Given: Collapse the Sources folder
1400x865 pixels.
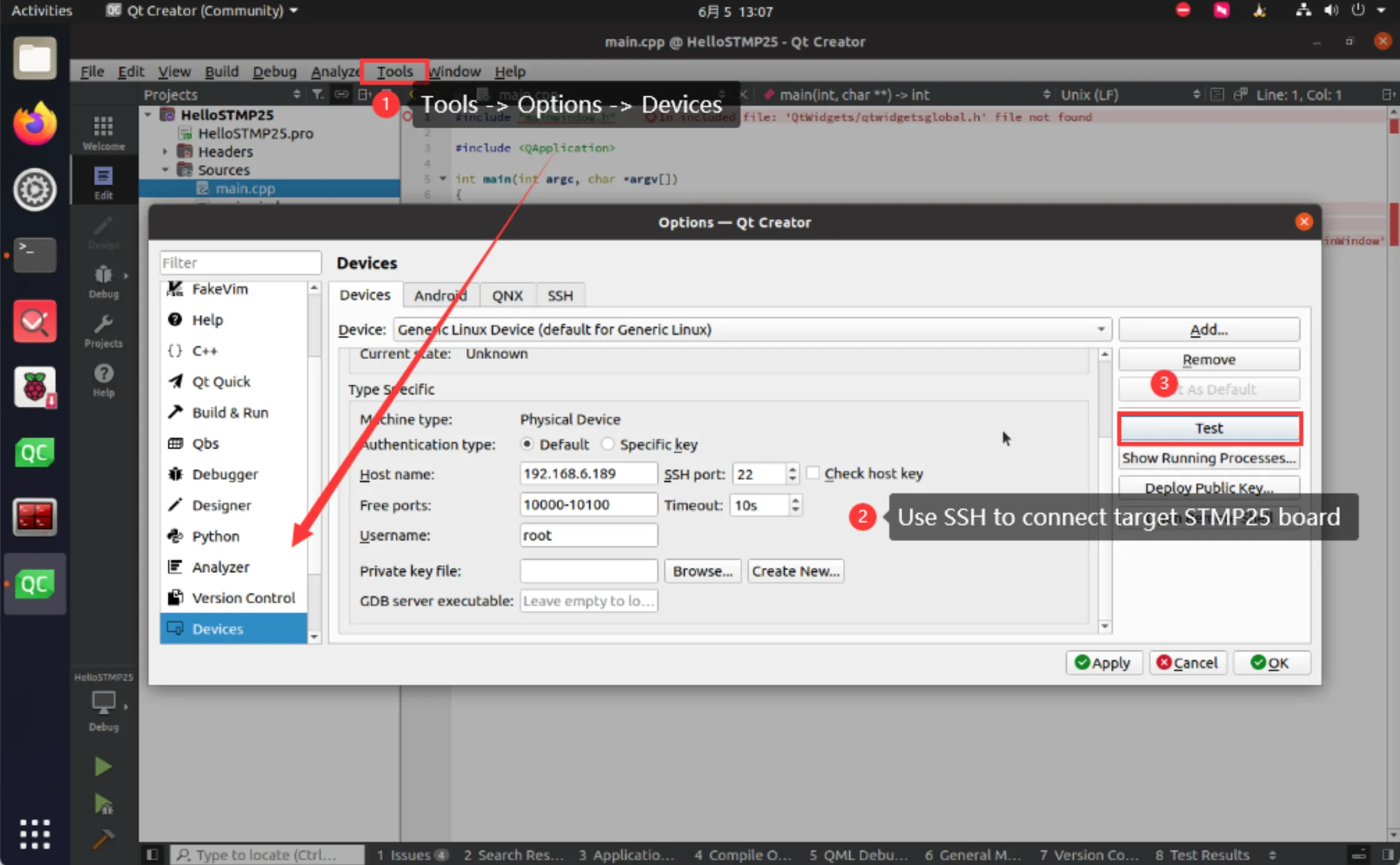Looking at the screenshot, I should pos(165,170).
